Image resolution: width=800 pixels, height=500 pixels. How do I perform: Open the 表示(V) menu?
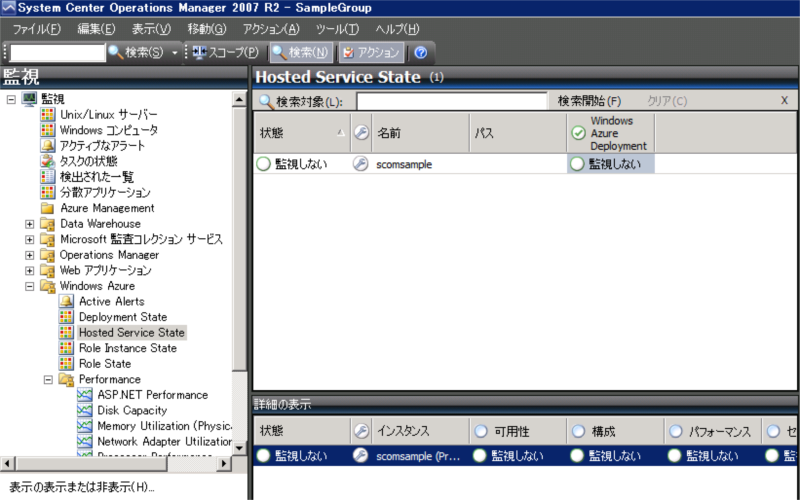[x=151, y=29]
